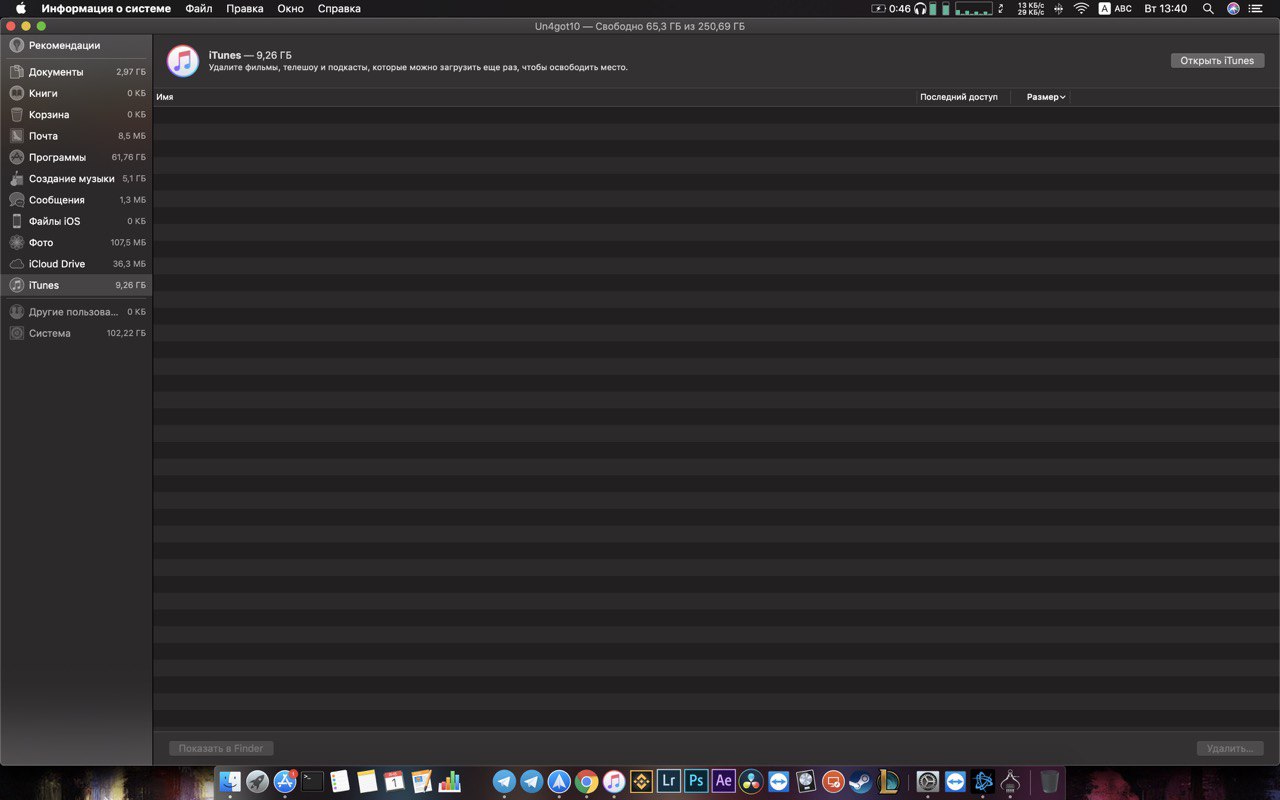Click battery status in menu bar
This screenshot has height=800, width=1280.
(891, 8)
